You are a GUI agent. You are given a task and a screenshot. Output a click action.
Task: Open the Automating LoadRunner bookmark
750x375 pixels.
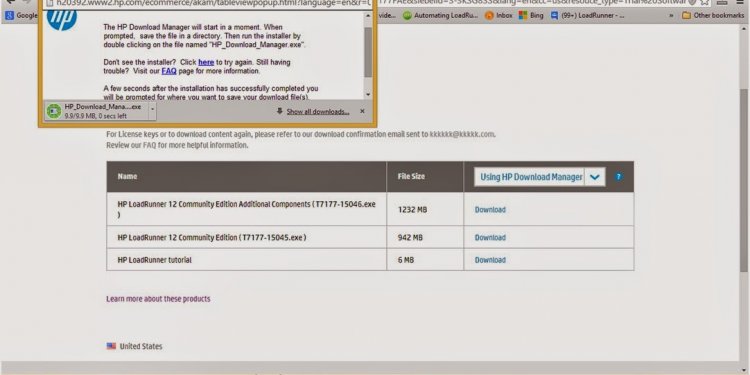pos(441,15)
